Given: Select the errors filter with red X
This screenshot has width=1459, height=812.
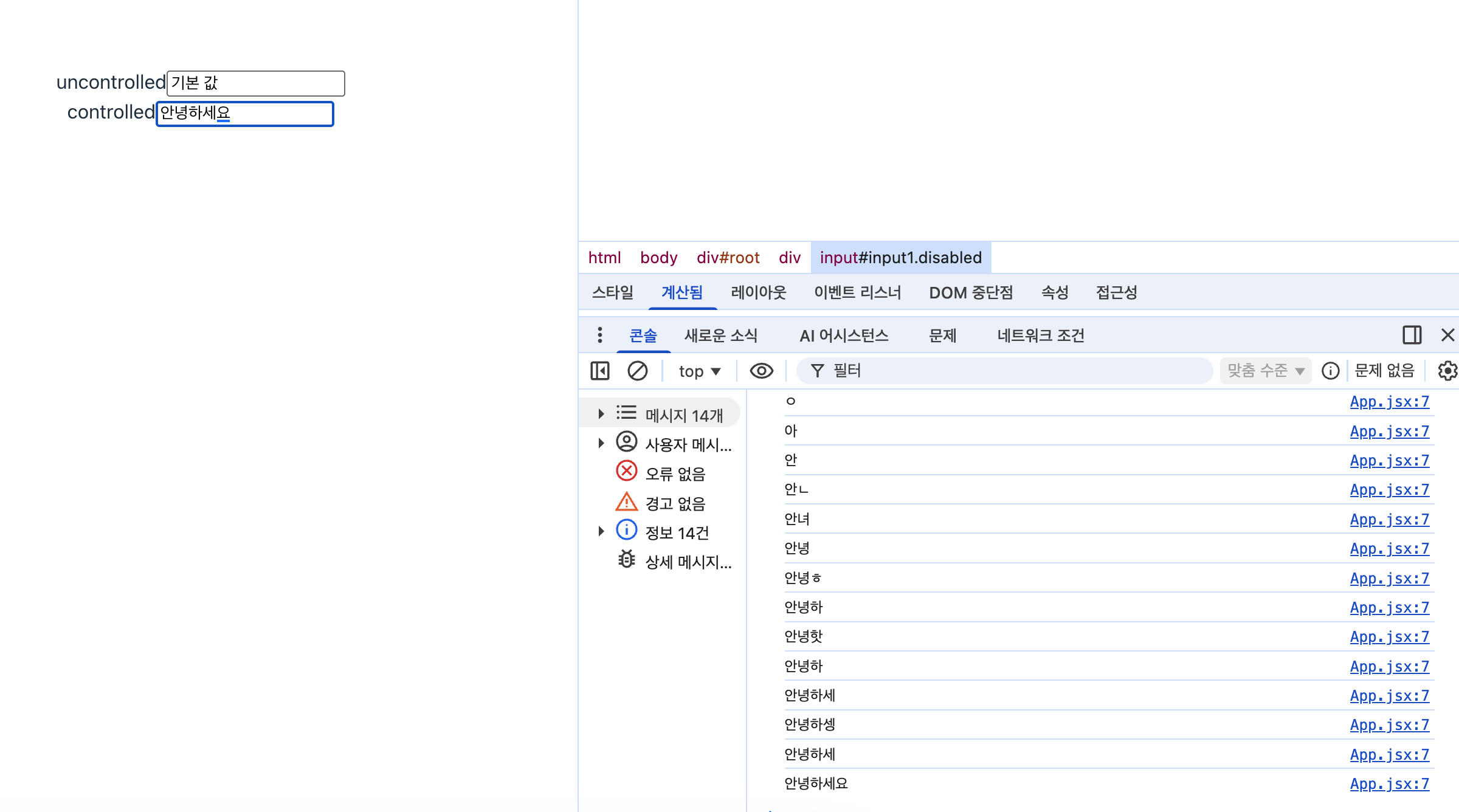Looking at the screenshot, I should pyautogui.click(x=627, y=472).
